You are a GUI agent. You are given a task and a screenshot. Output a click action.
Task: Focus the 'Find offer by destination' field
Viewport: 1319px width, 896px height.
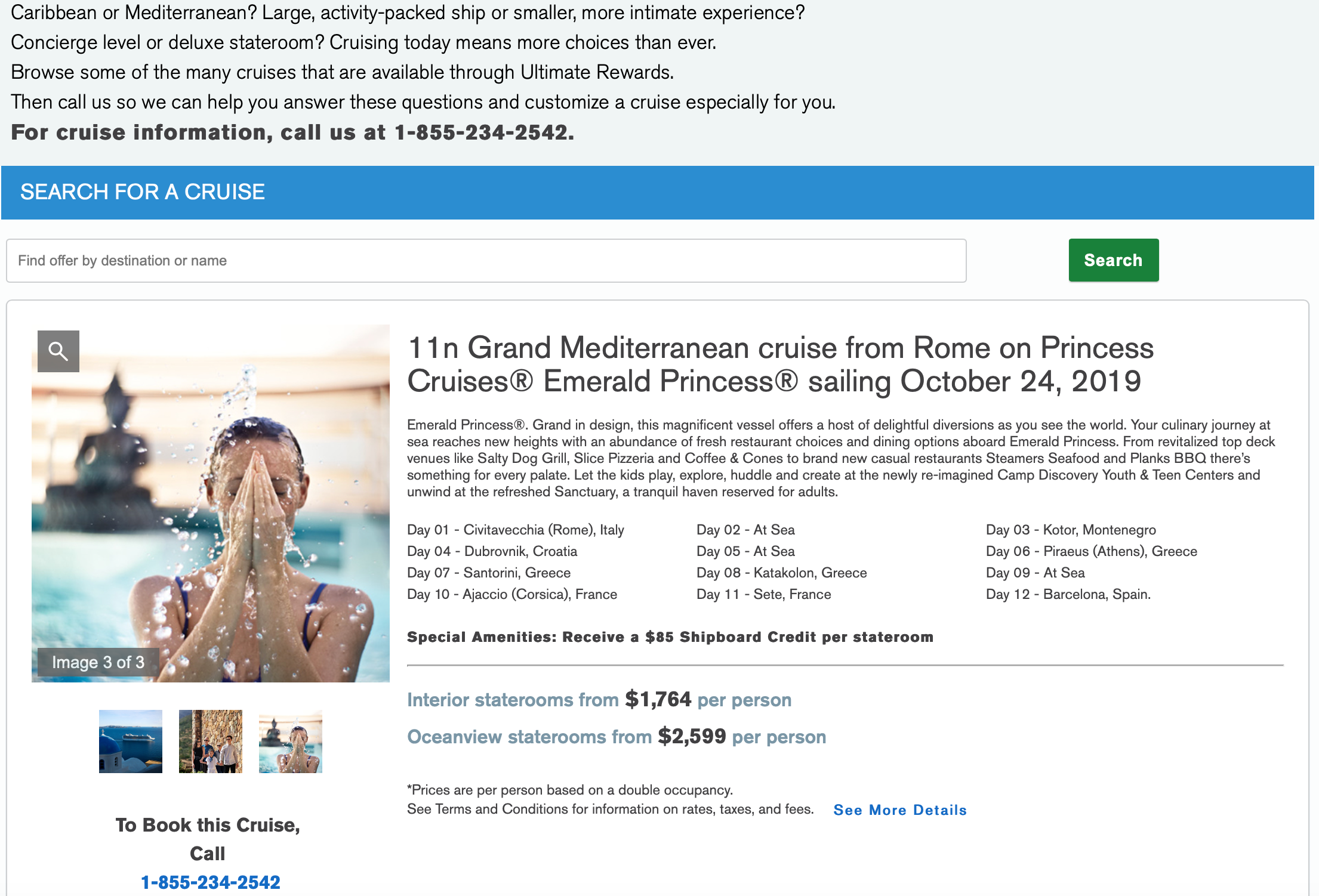pos(486,261)
